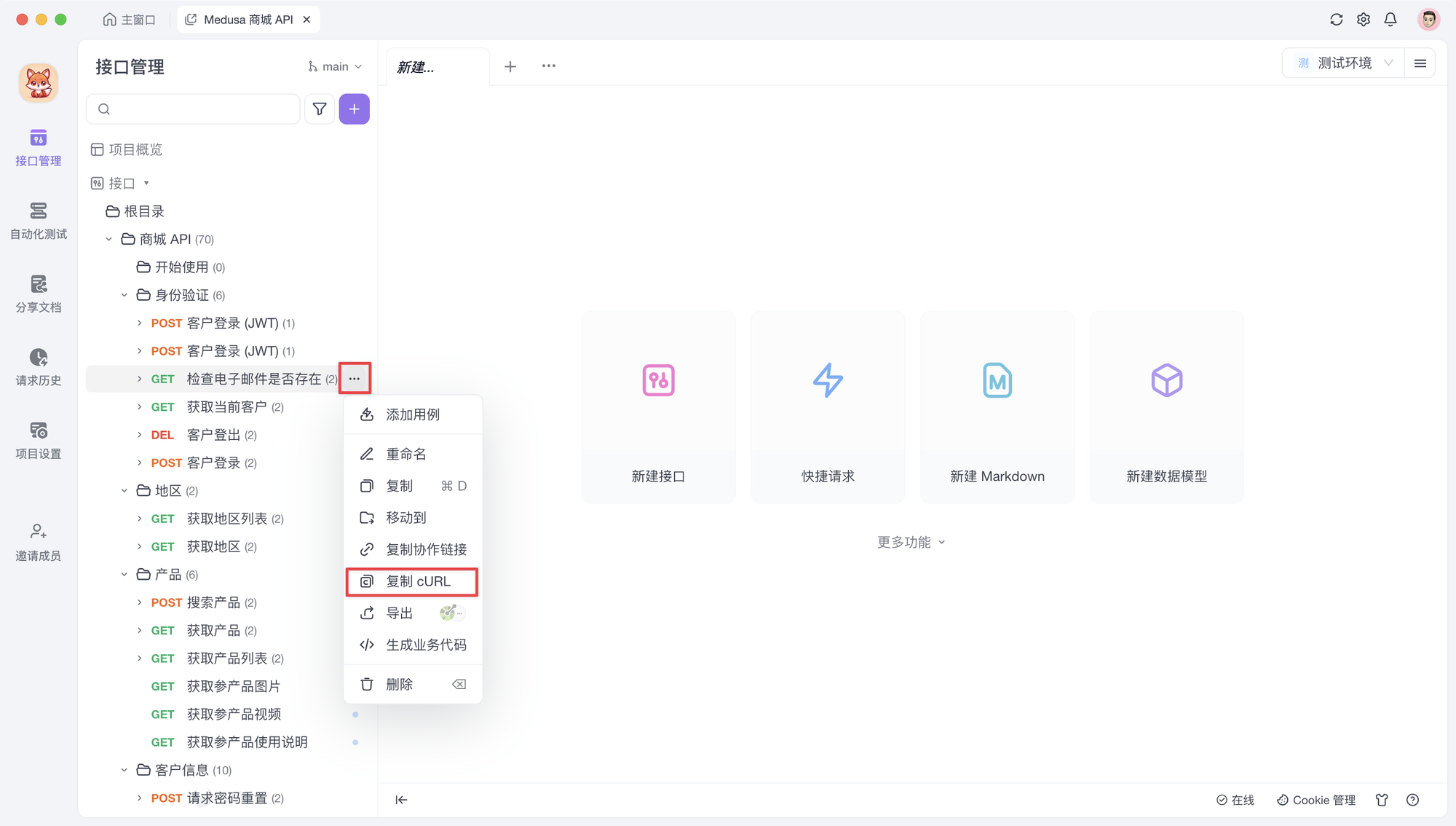Open the 测试环境 environment dropdown
The width and height of the screenshot is (1456, 826).
click(1345, 63)
